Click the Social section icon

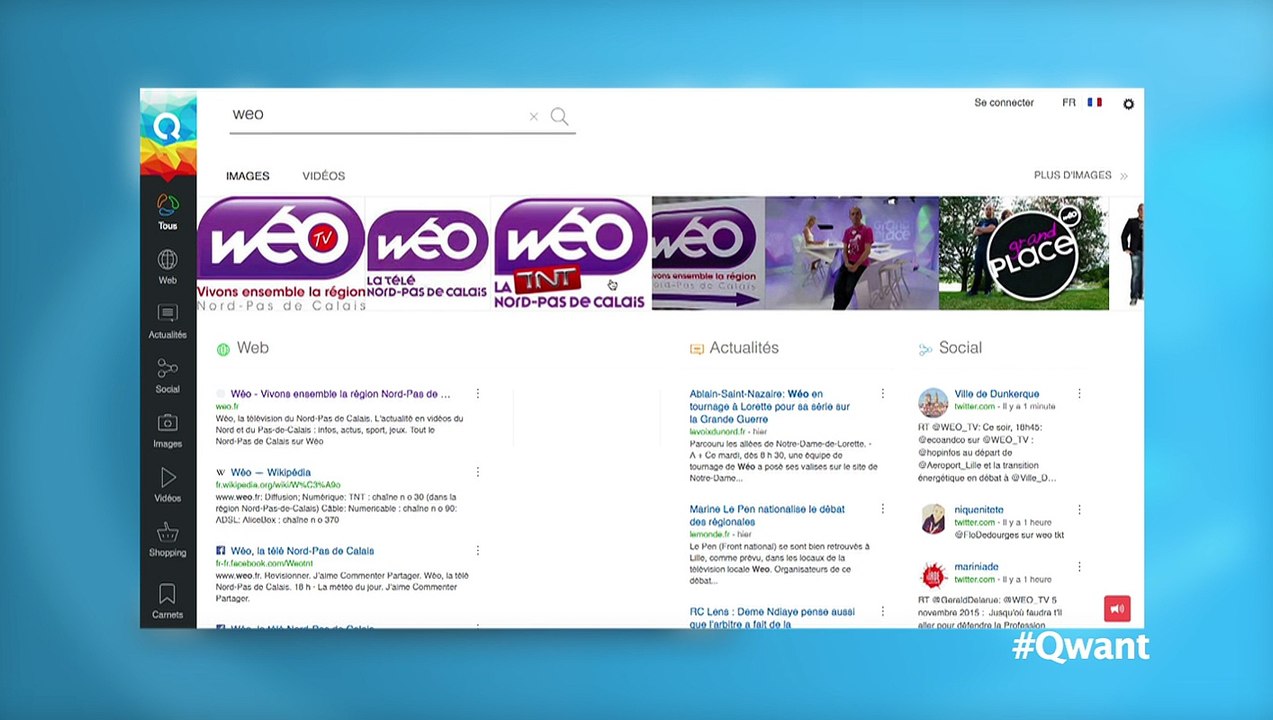[925, 349]
